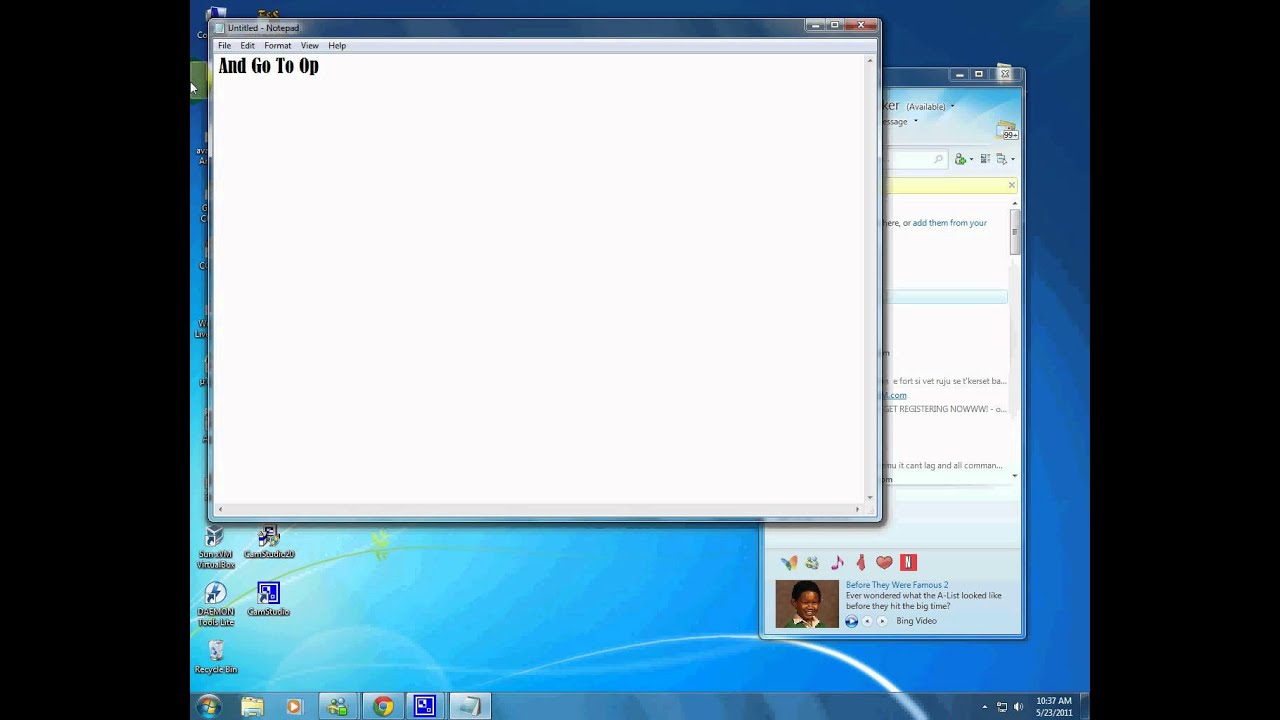Open the Sun xVM VirtualBox desktop shortcut
Image resolution: width=1280 pixels, height=720 pixels.
tap(215, 548)
